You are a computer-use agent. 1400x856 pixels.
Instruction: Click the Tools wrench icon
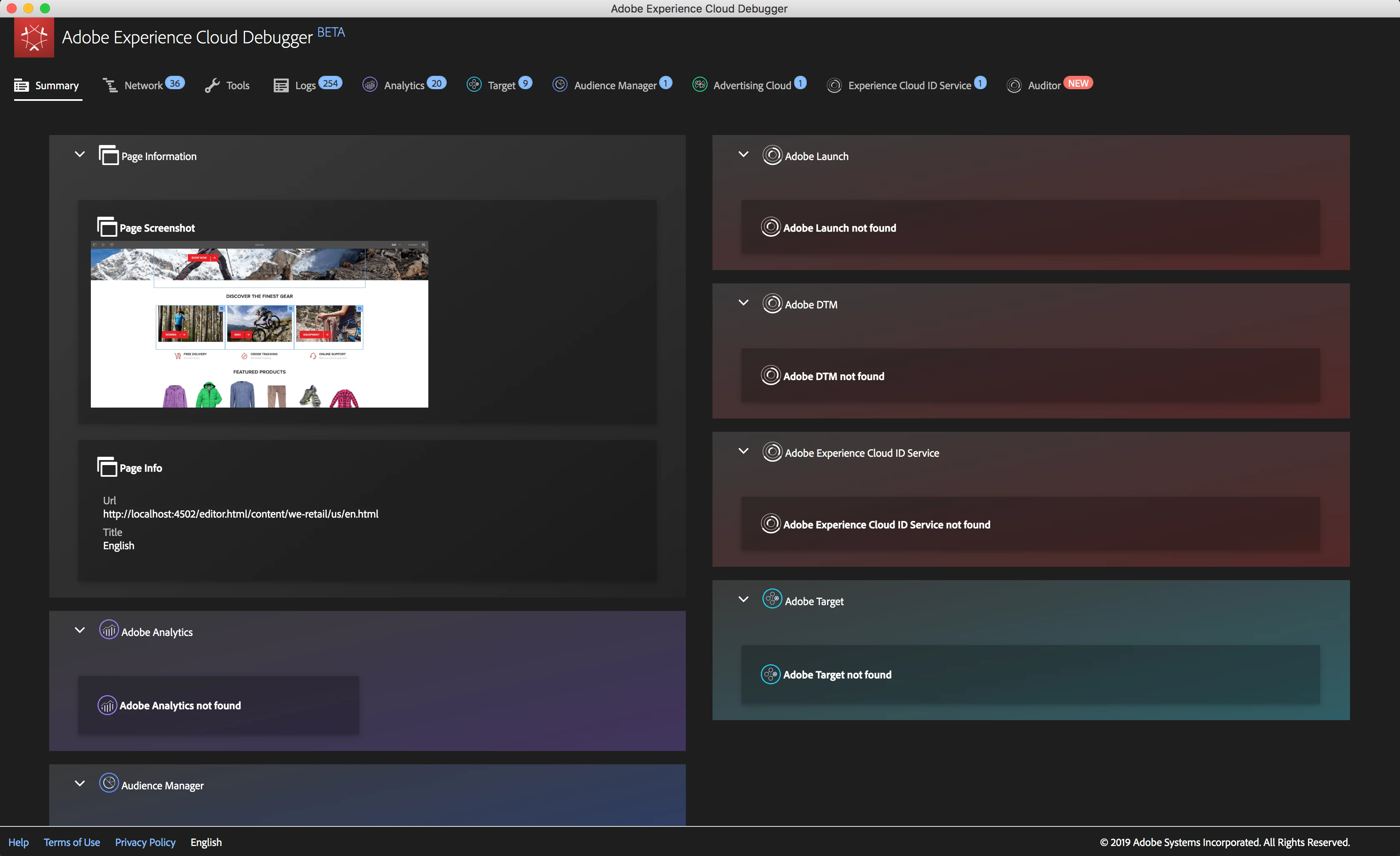pyautogui.click(x=212, y=85)
